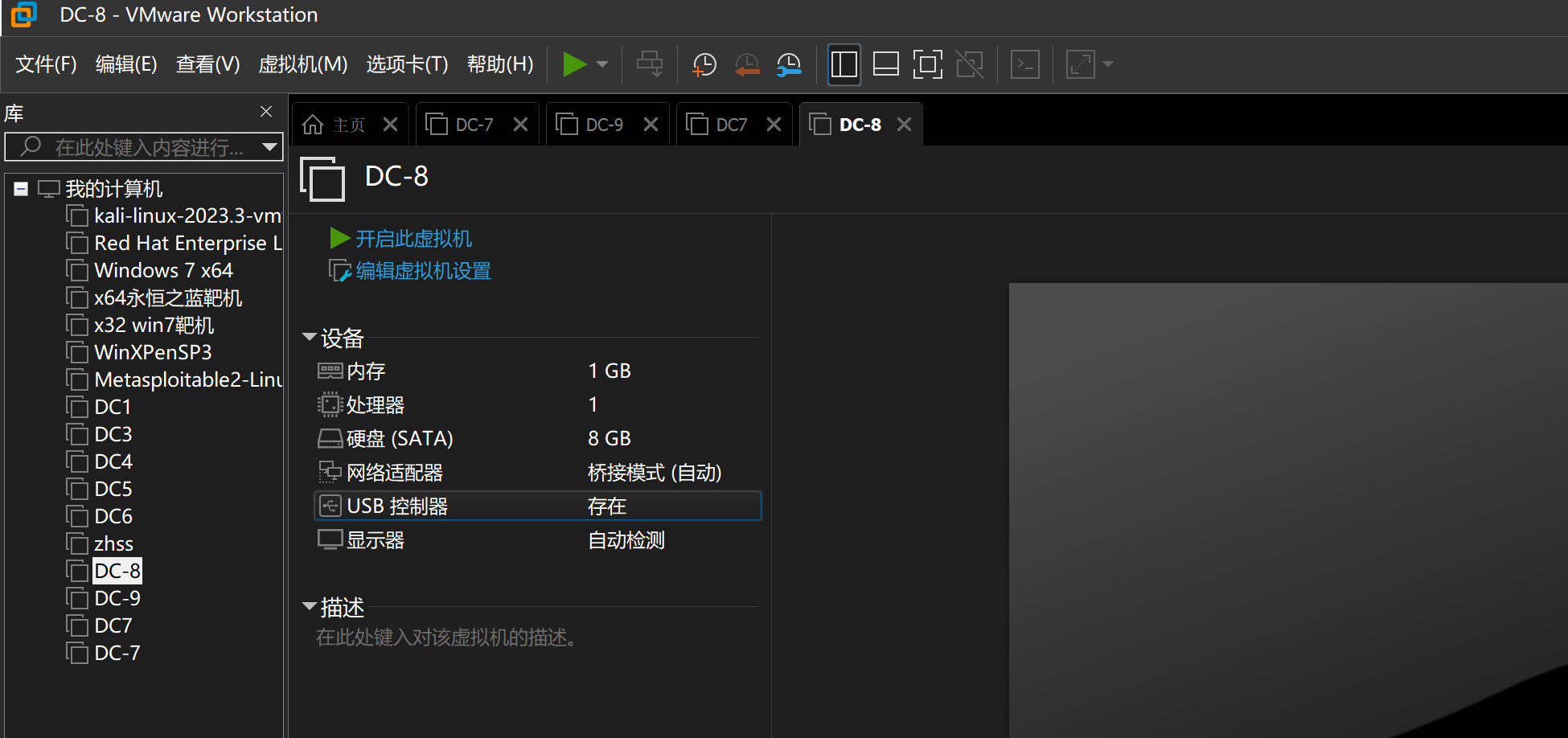Screen dimensions: 1568x738
Task: Collapse the 我的计算机 tree node
Action: click(x=21, y=189)
